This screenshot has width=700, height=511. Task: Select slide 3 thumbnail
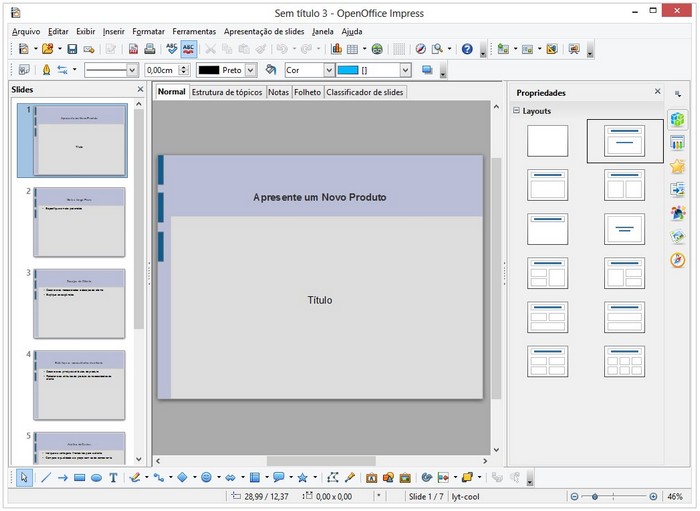pos(79,303)
